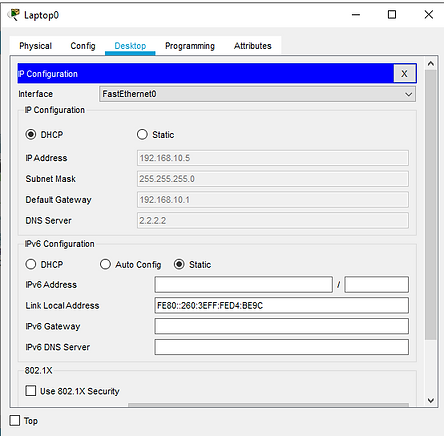Click the scroll up arrow in panel

pos(431,63)
